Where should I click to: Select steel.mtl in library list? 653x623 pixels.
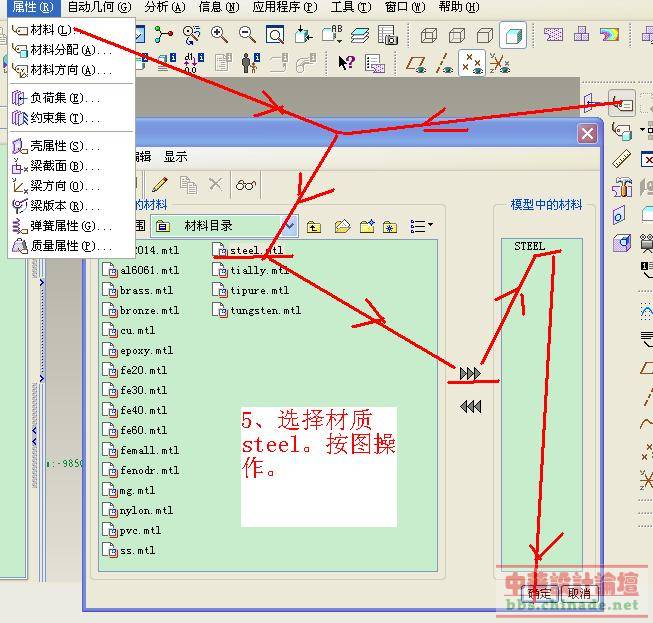(x=248, y=250)
